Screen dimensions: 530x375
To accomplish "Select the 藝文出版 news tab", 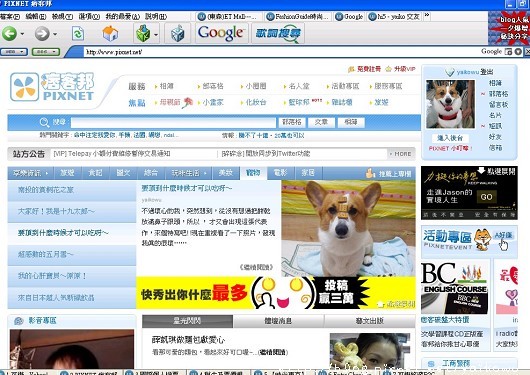I will pyautogui.click(x=369, y=321).
